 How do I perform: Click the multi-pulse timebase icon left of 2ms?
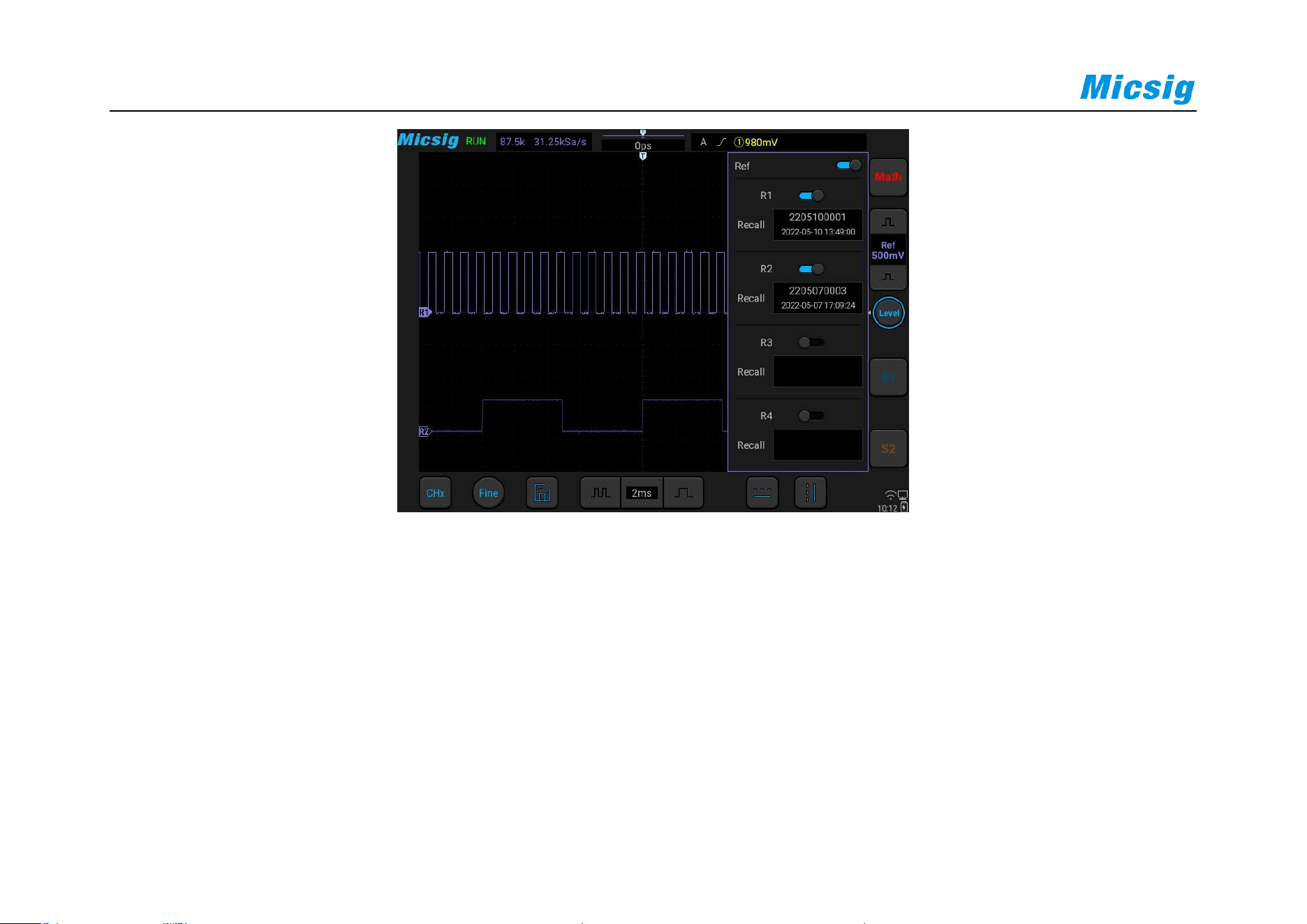click(600, 493)
